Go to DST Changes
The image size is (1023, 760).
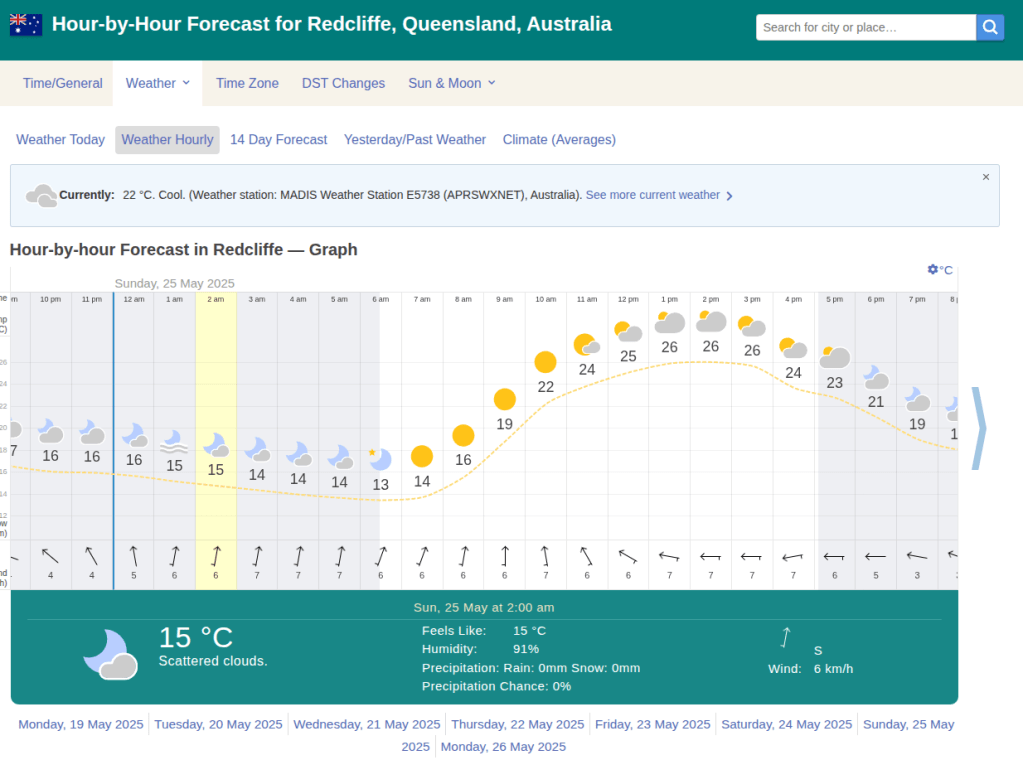point(343,83)
